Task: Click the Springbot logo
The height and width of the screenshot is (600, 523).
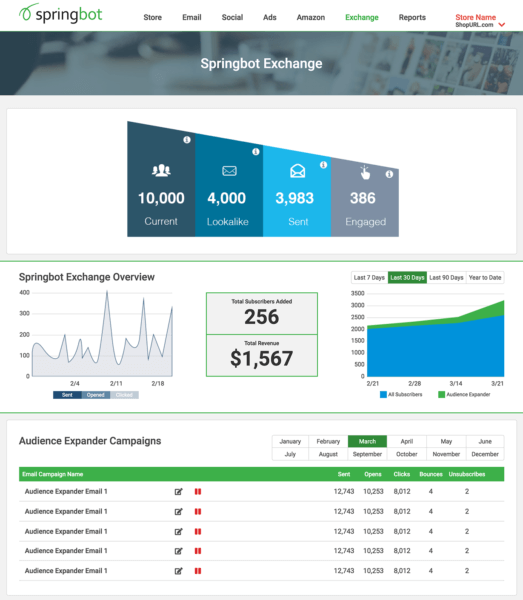Action: (x=60, y=14)
